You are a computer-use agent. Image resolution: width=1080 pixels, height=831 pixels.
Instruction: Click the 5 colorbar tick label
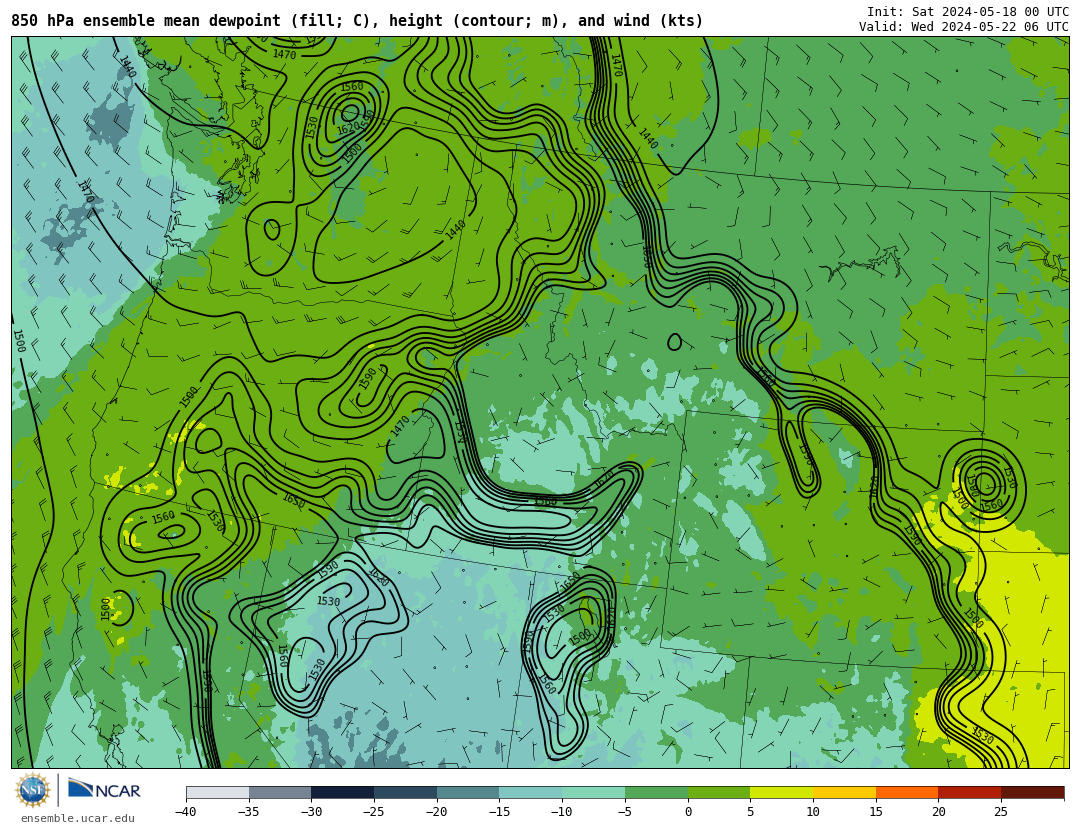coord(751,812)
